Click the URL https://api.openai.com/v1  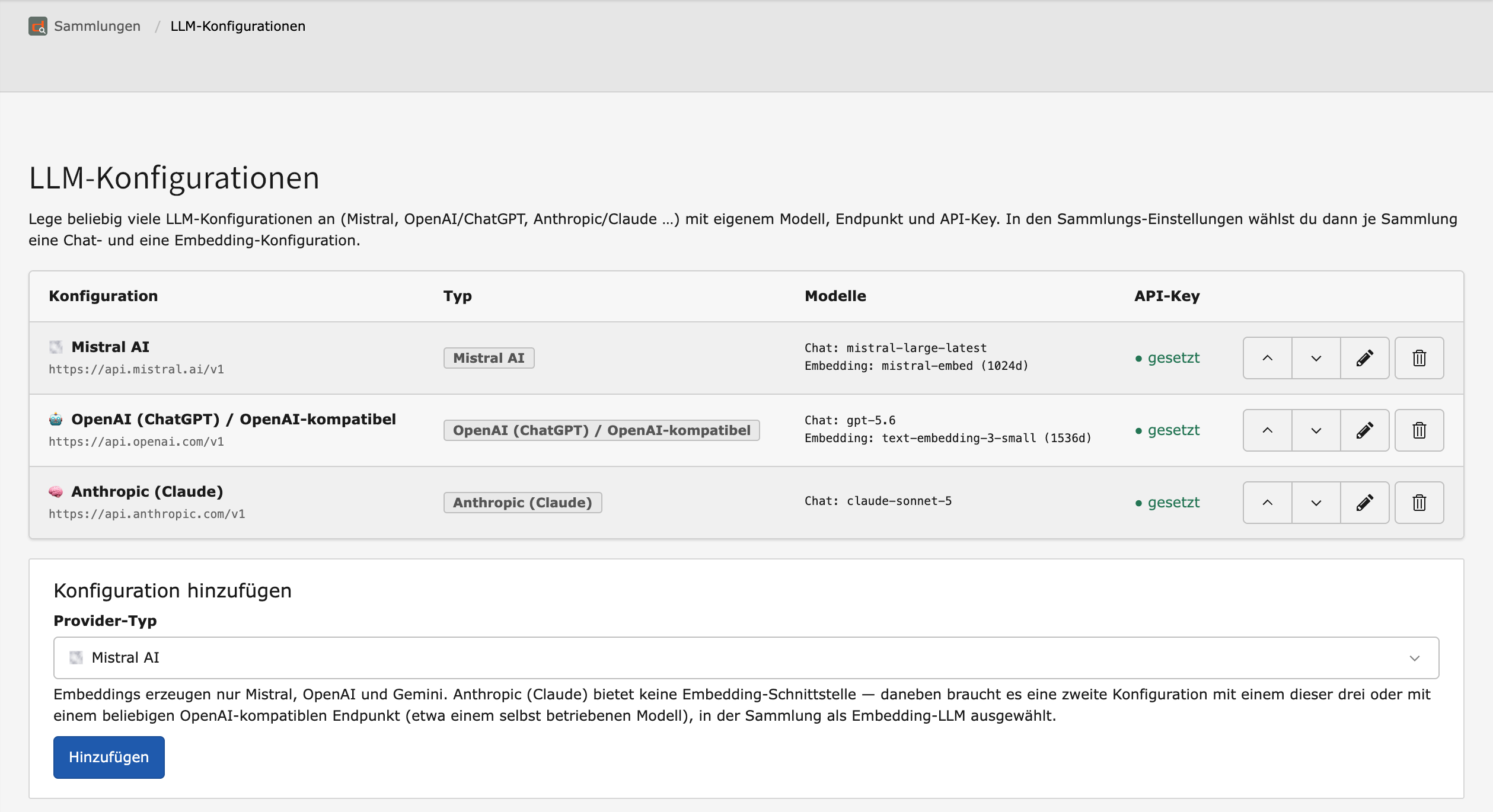click(x=136, y=442)
